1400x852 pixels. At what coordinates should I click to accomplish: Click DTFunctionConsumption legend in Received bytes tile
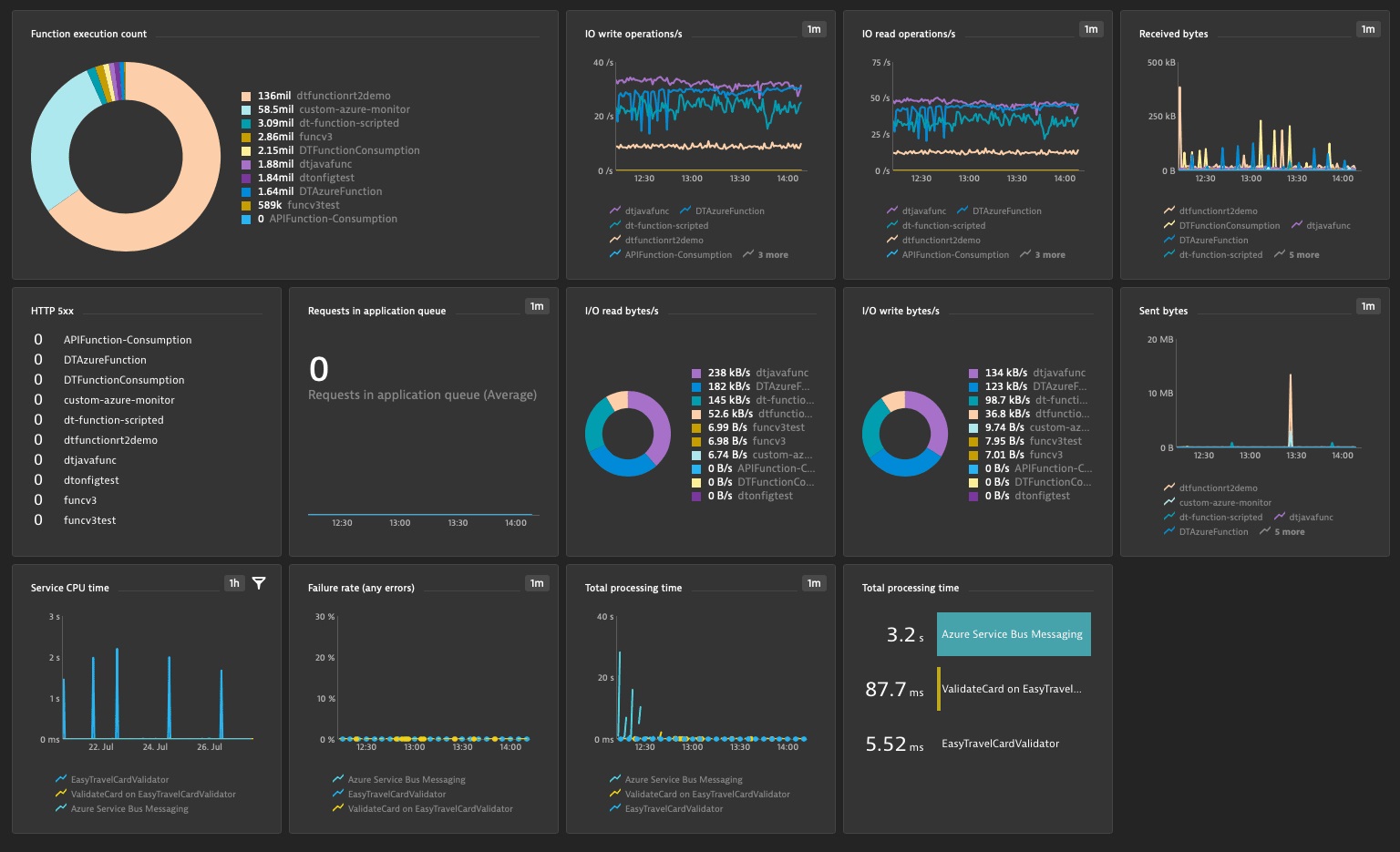coord(1221,226)
